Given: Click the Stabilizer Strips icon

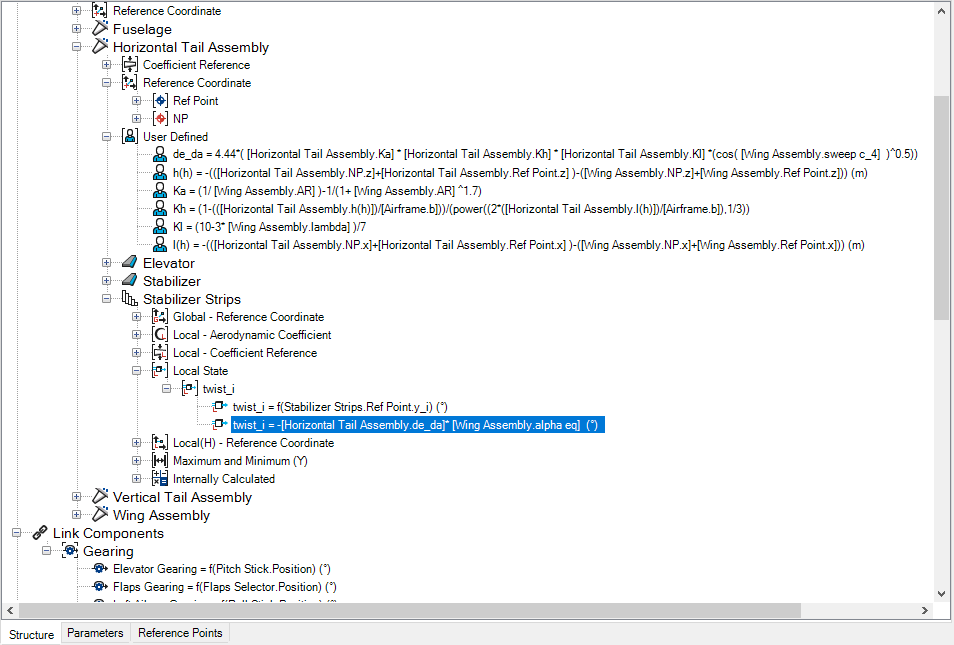Looking at the screenshot, I should 130,299.
